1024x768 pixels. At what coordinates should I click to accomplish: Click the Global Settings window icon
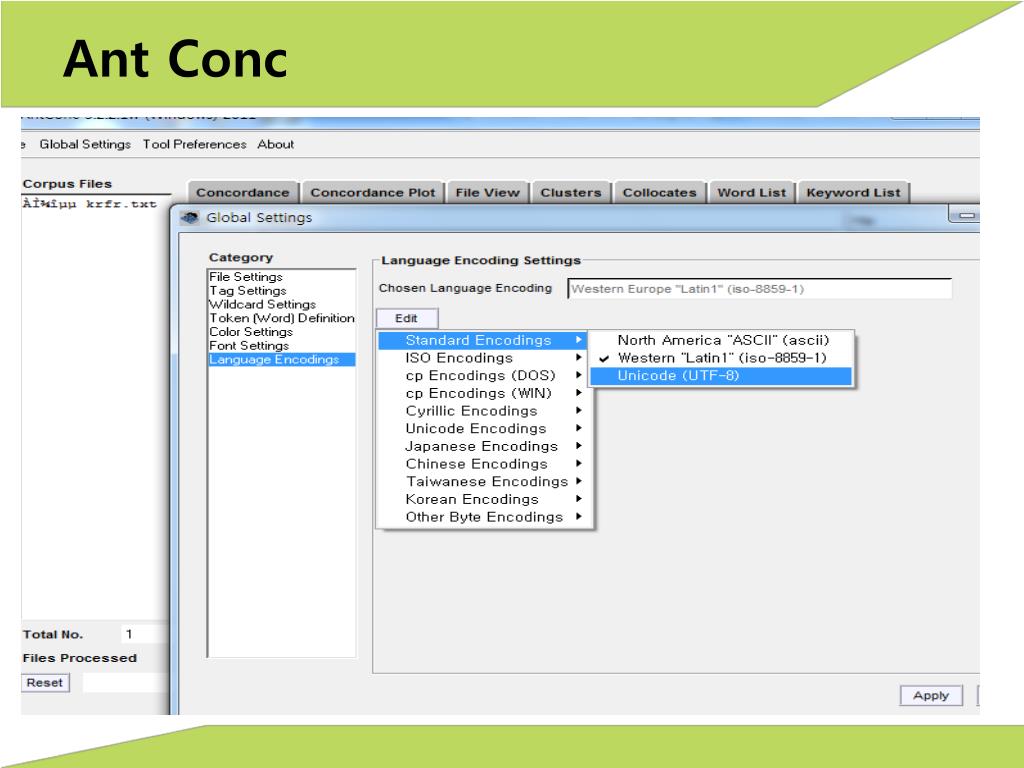[x=190, y=217]
